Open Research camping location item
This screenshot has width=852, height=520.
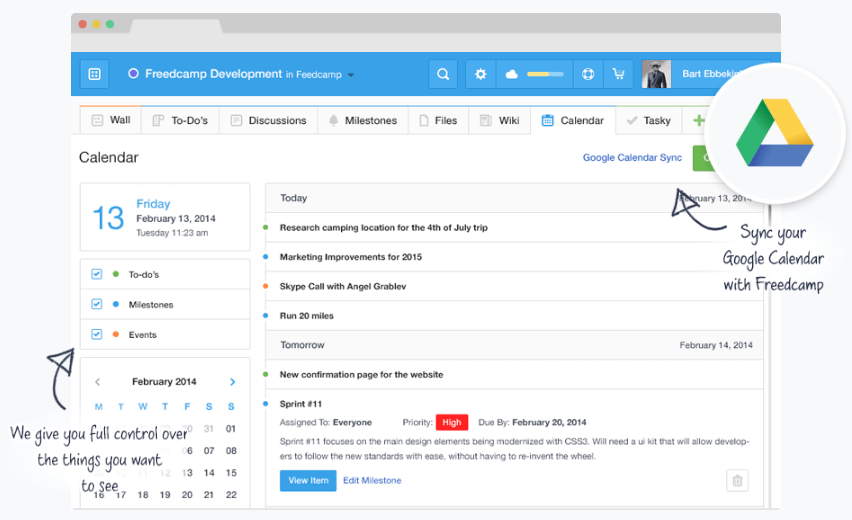coord(384,228)
